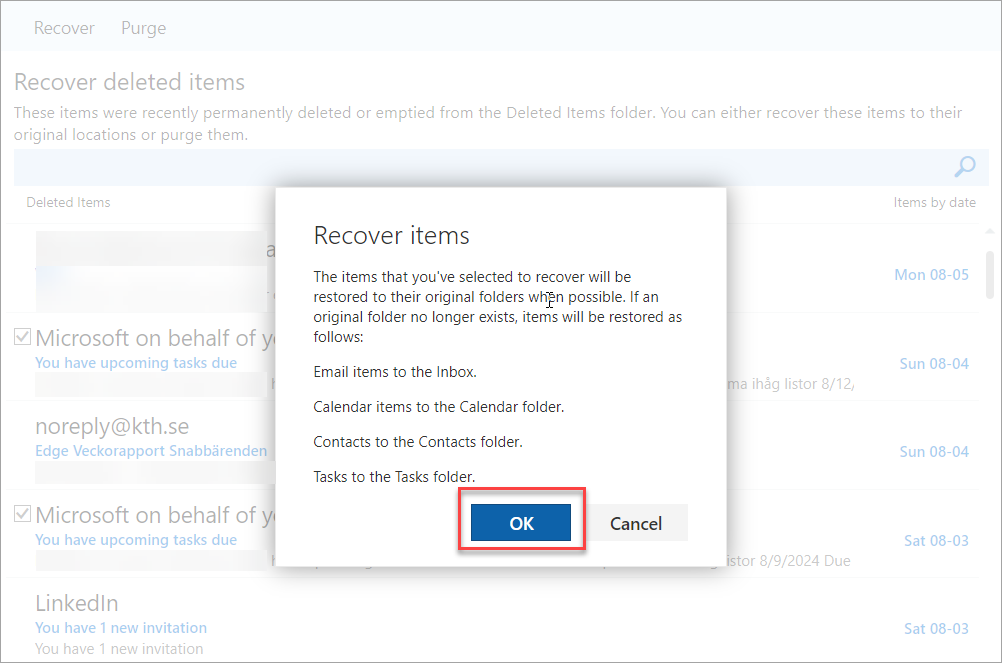The image size is (1002, 663).
Task: Open 'You have 1 new invitation' message
Action: point(120,627)
